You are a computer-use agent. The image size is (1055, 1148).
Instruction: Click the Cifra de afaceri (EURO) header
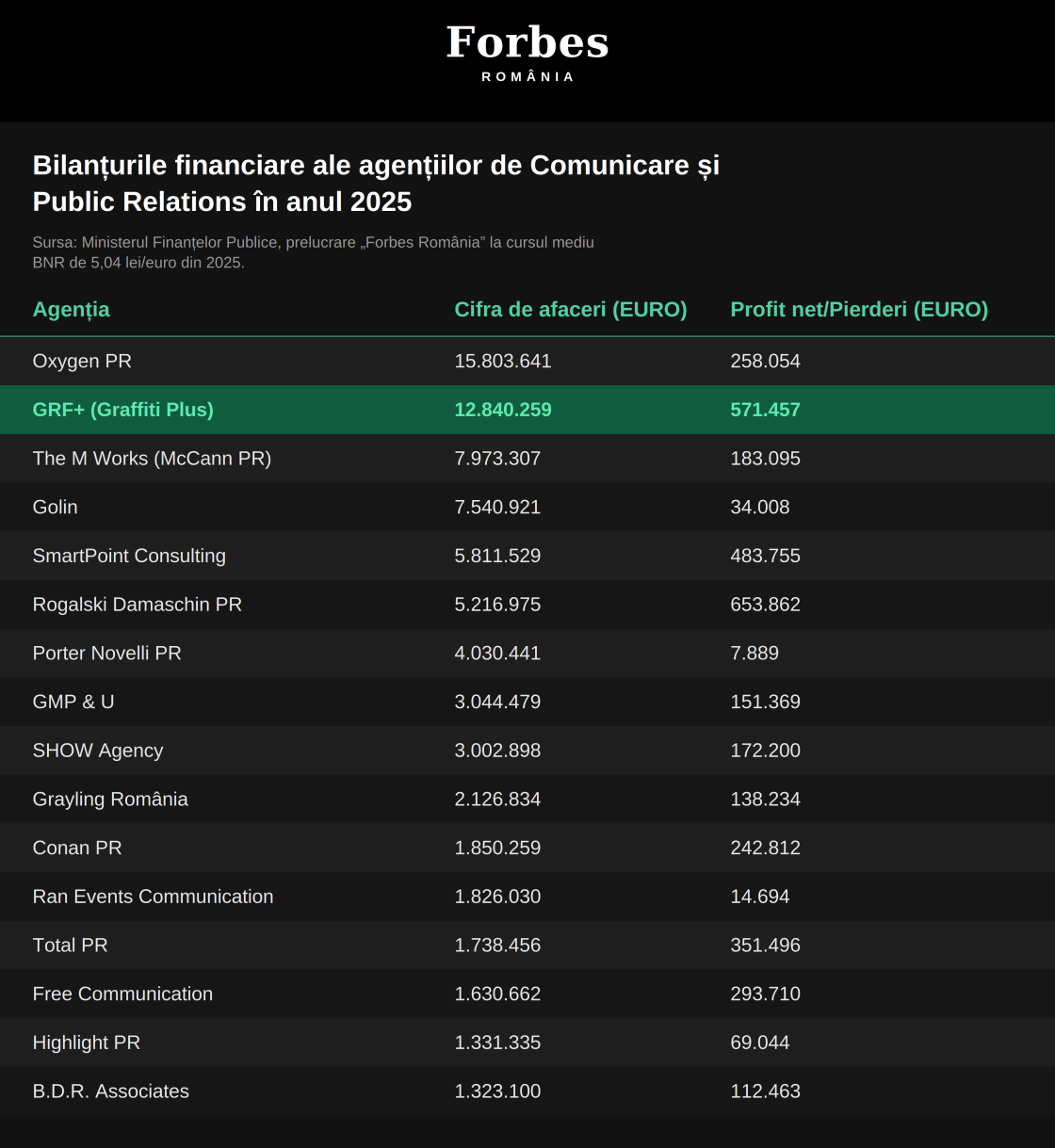pyautogui.click(x=571, y=310)
